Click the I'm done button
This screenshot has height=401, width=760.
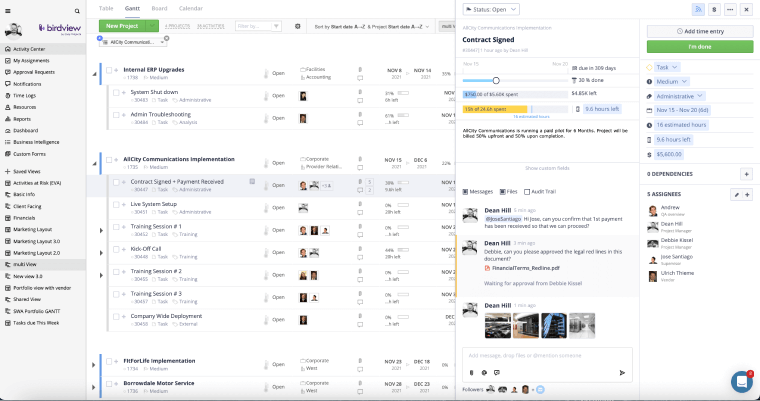tap(700, 47)
